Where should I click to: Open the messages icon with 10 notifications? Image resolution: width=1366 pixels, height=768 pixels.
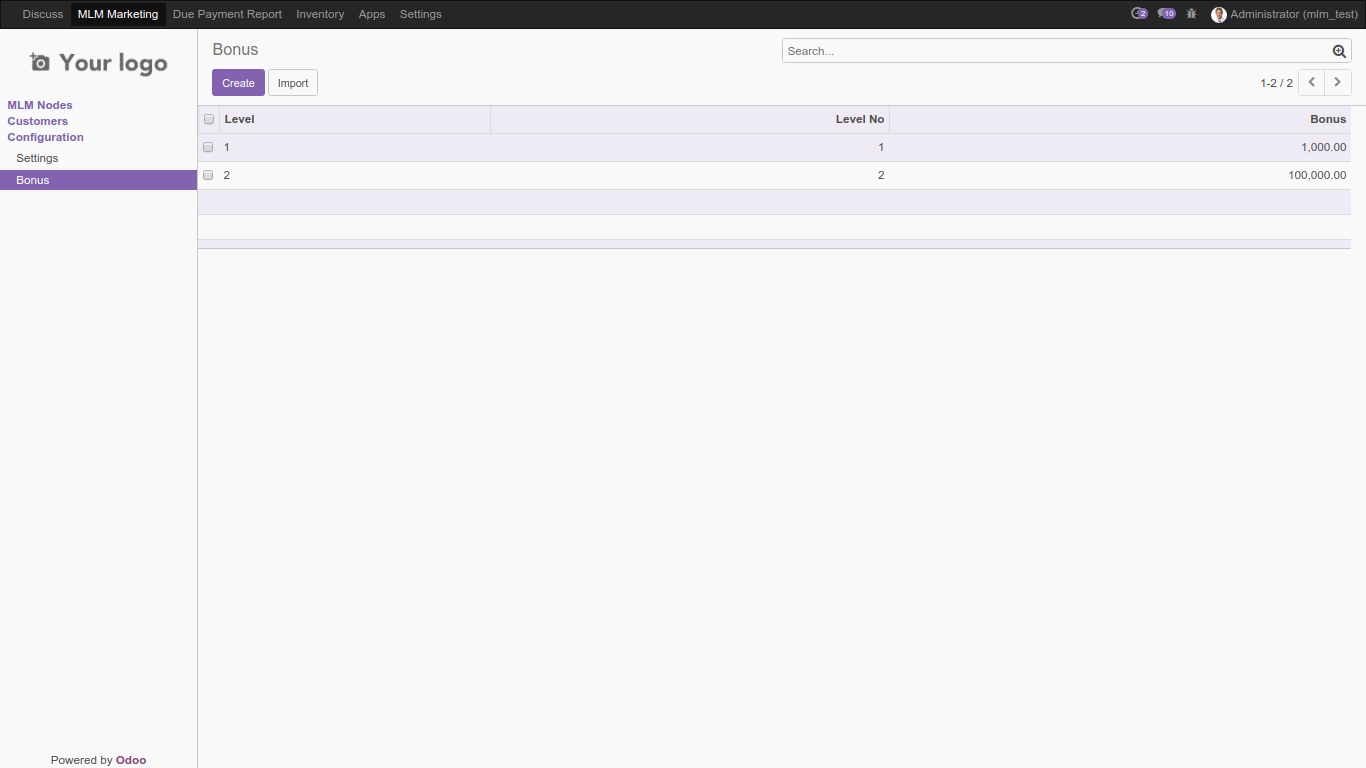(x=1165, y=13)
